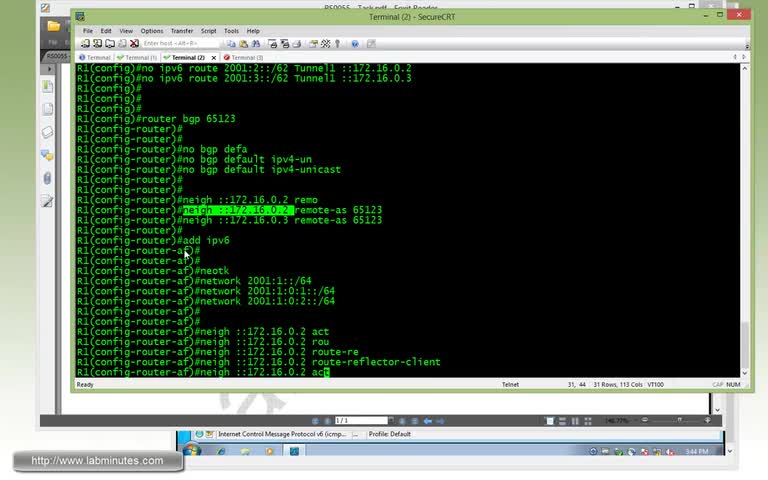Open the Layers panel icon in Foxit sidebar
Viewport: 768px width, 480px height.
point(48,132)
